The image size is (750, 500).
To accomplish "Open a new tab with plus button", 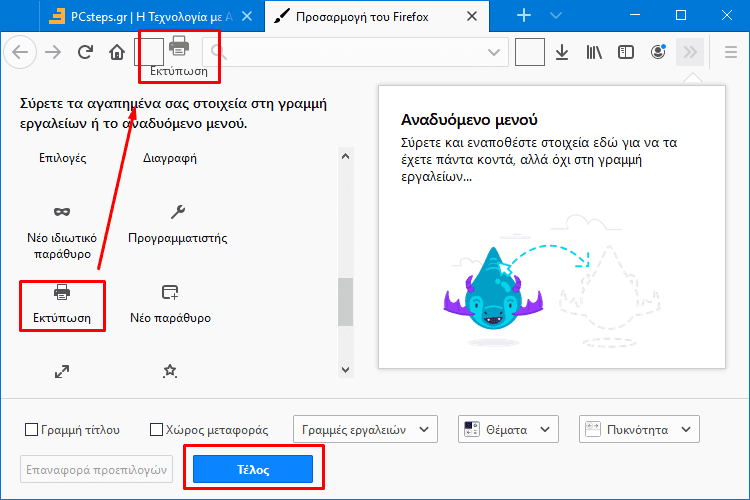I will tap(524, 16).
